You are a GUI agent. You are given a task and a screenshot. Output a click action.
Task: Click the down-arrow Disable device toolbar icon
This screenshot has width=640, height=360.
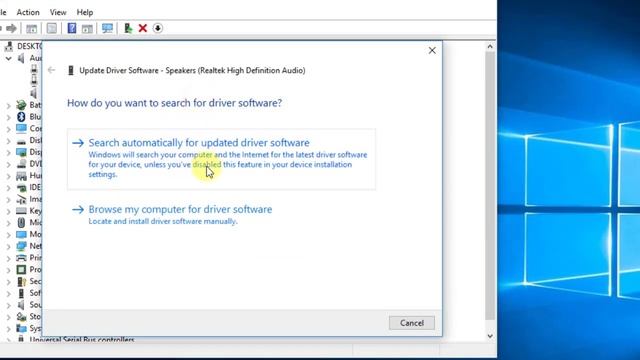[x=158, y=28]
